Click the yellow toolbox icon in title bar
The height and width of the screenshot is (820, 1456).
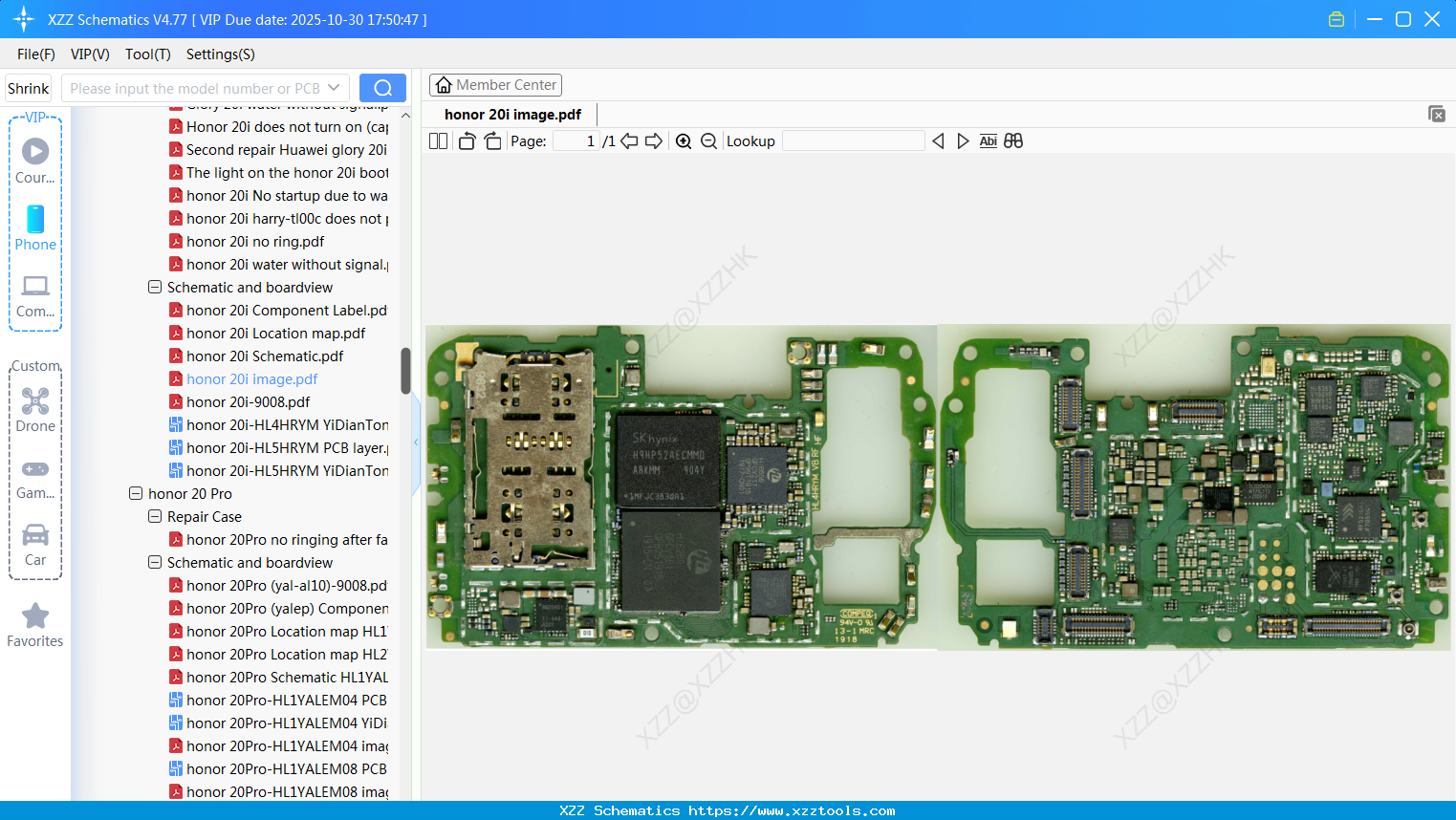tap(1336, 19)
